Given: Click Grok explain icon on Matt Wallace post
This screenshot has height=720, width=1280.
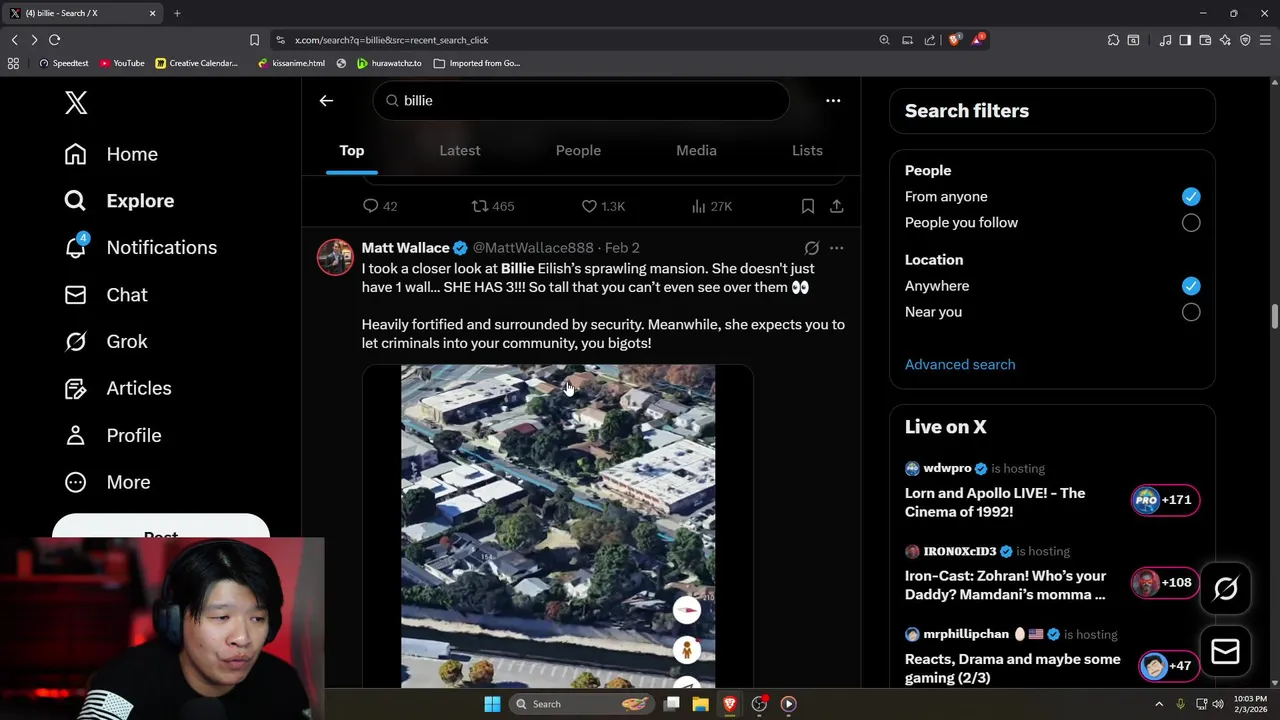Looking at the screenshot, I should coord(812,248).
